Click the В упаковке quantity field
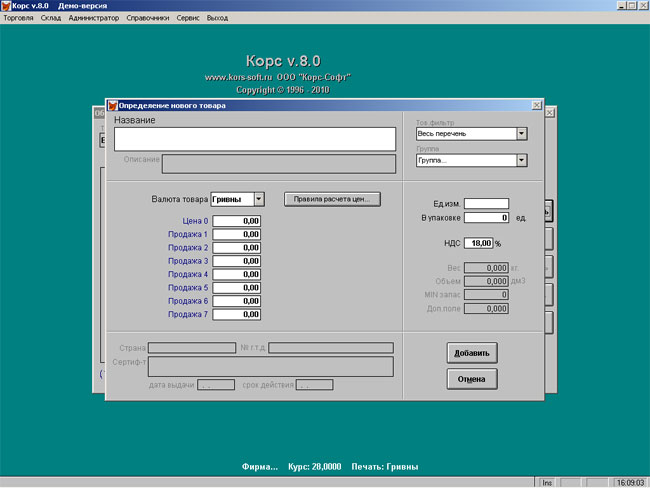Image resolution: width=650 pixels, height=488 pixels. click(486, 218)
